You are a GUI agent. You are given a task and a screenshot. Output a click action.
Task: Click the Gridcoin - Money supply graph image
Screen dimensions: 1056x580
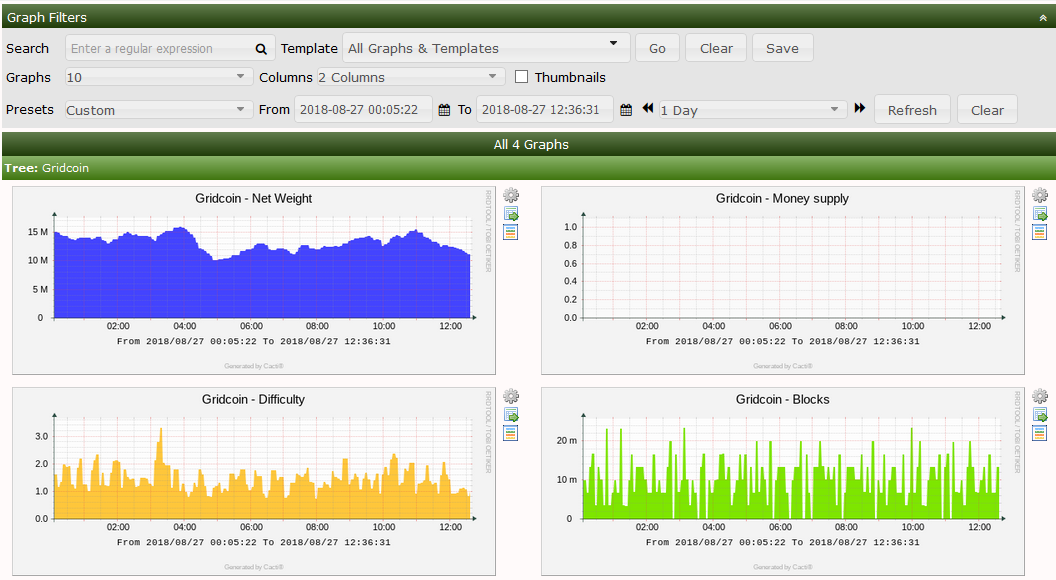tap(783, 280)
